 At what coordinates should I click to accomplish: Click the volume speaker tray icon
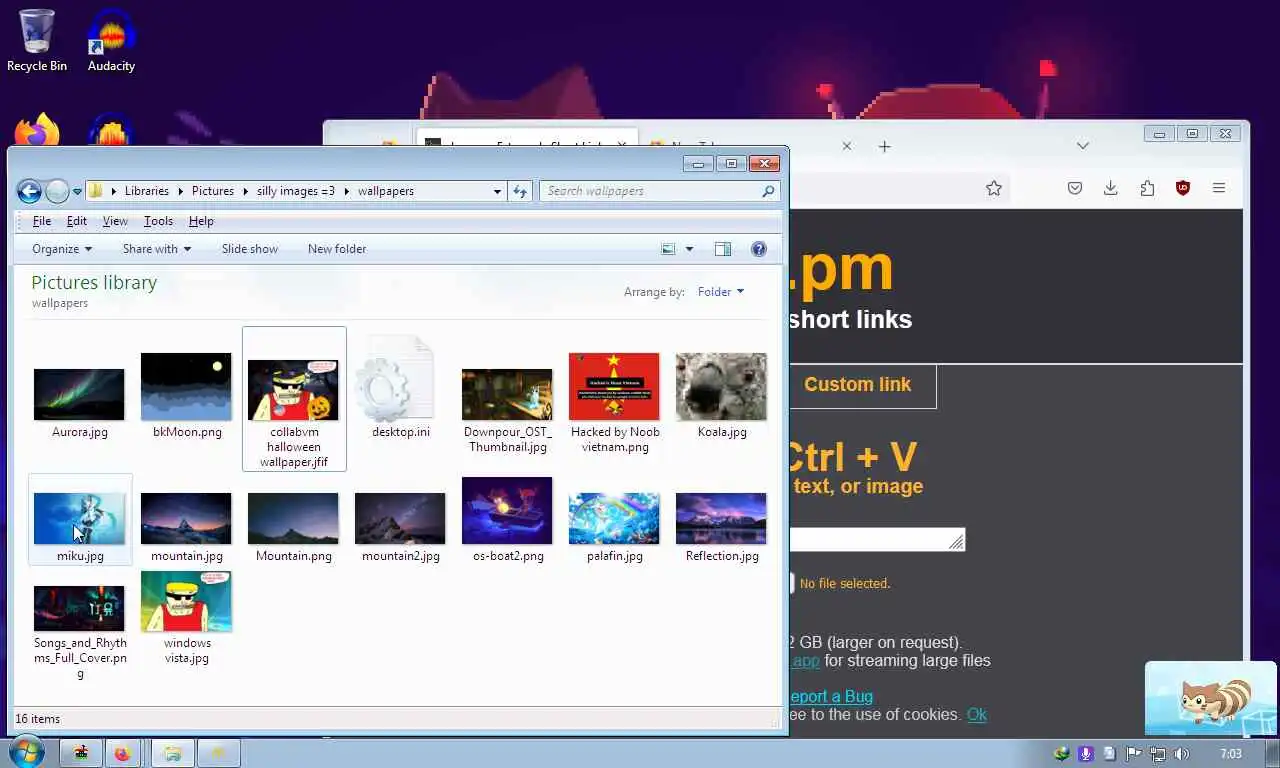[1181, 754]
